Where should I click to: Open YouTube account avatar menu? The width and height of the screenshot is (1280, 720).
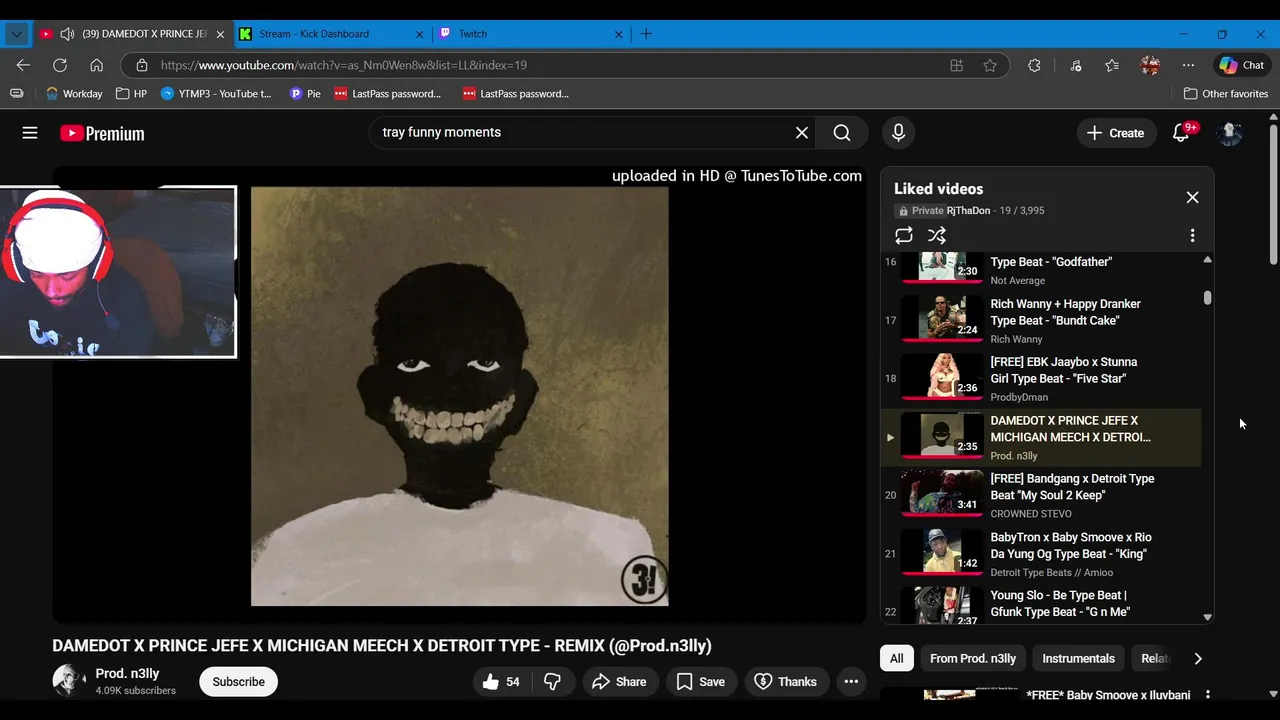click(1230, 133)
